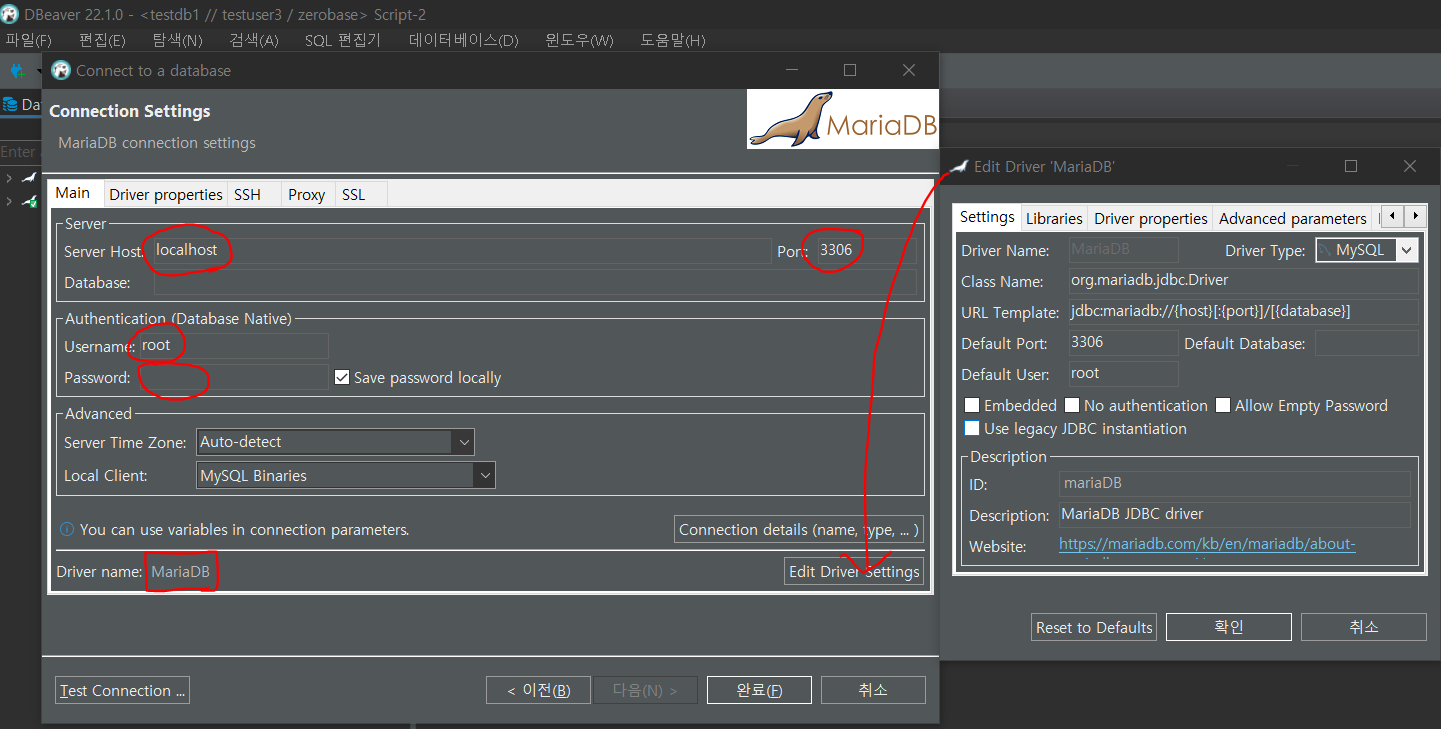The height and width of the screenshot is (729, 1441).
Task: Click the Default Database field
Action: coord(1366,343)
